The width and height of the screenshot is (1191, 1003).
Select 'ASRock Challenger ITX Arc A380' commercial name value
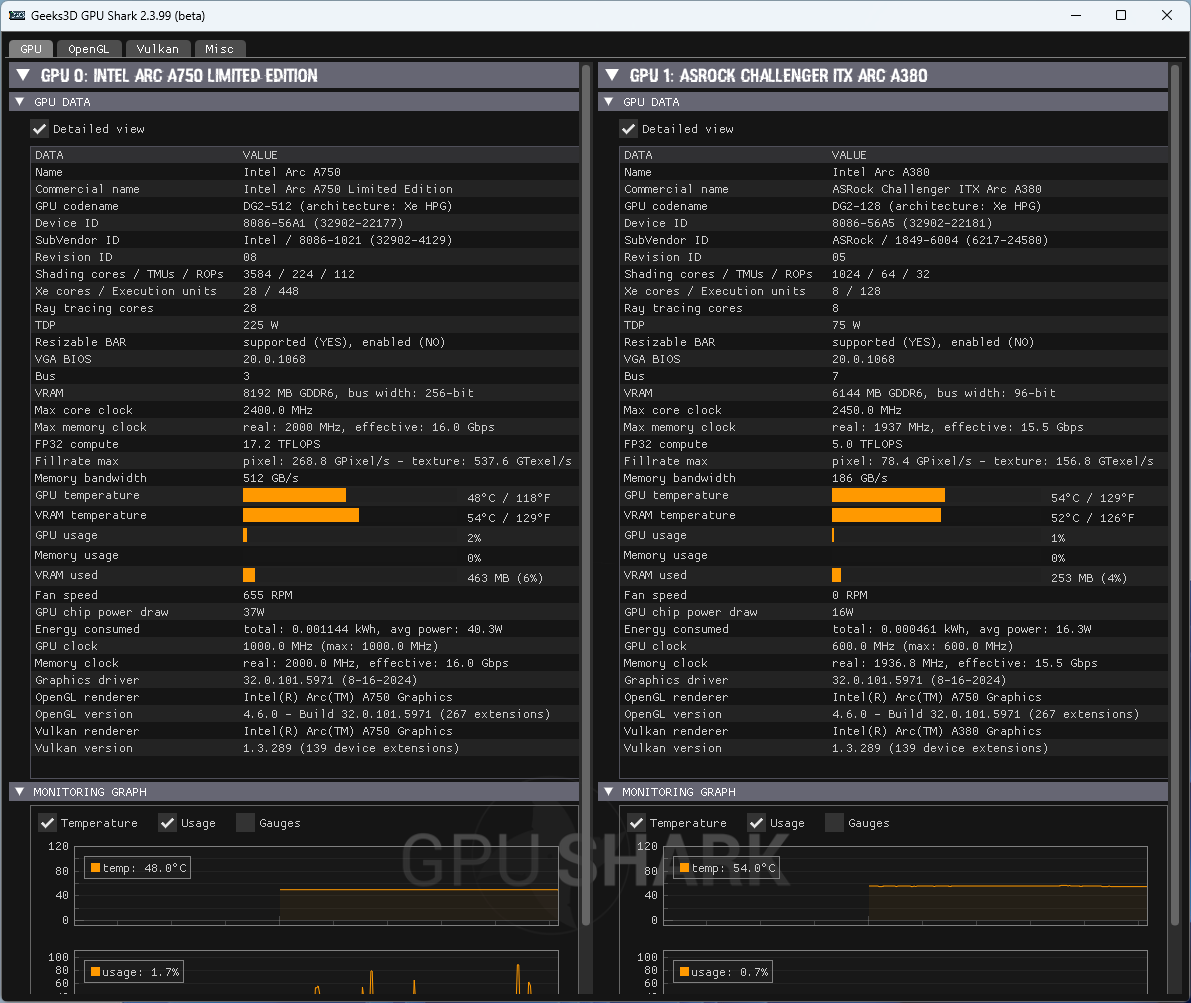pyautogui.click(x=937, y=189)
